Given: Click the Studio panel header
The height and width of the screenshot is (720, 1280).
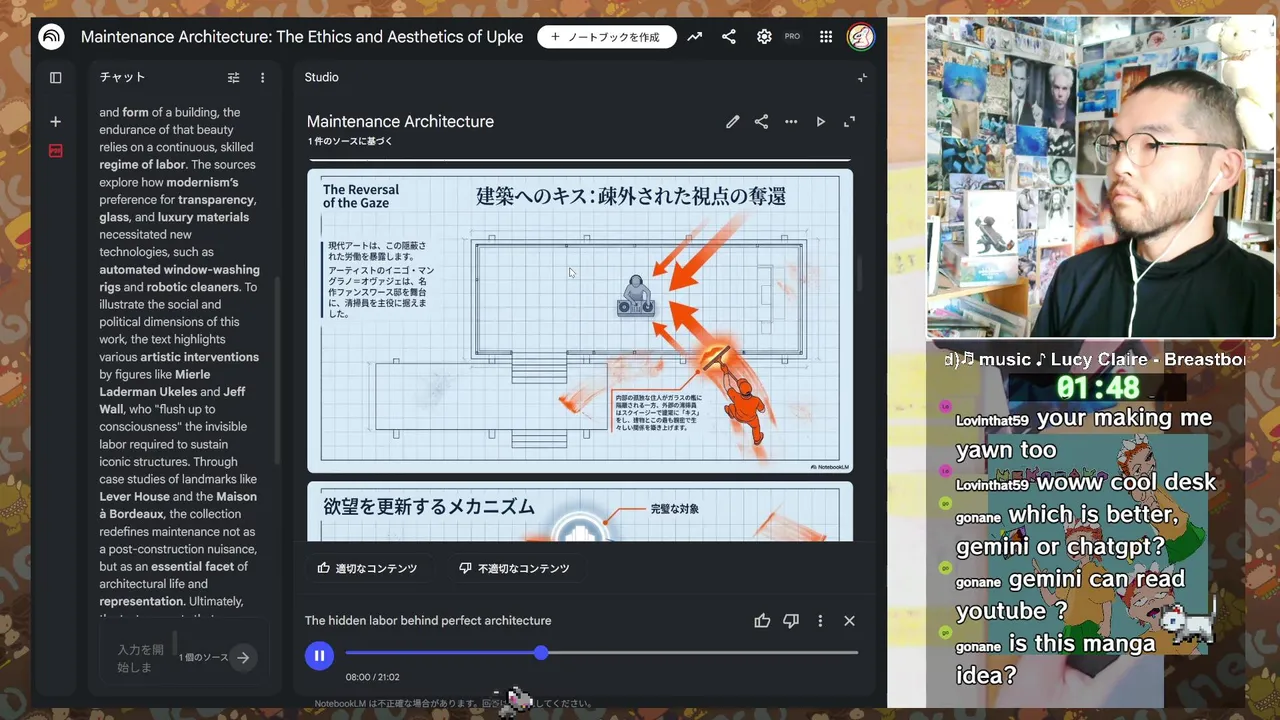Looking at the screenshot, I should [x=322, y=78].
